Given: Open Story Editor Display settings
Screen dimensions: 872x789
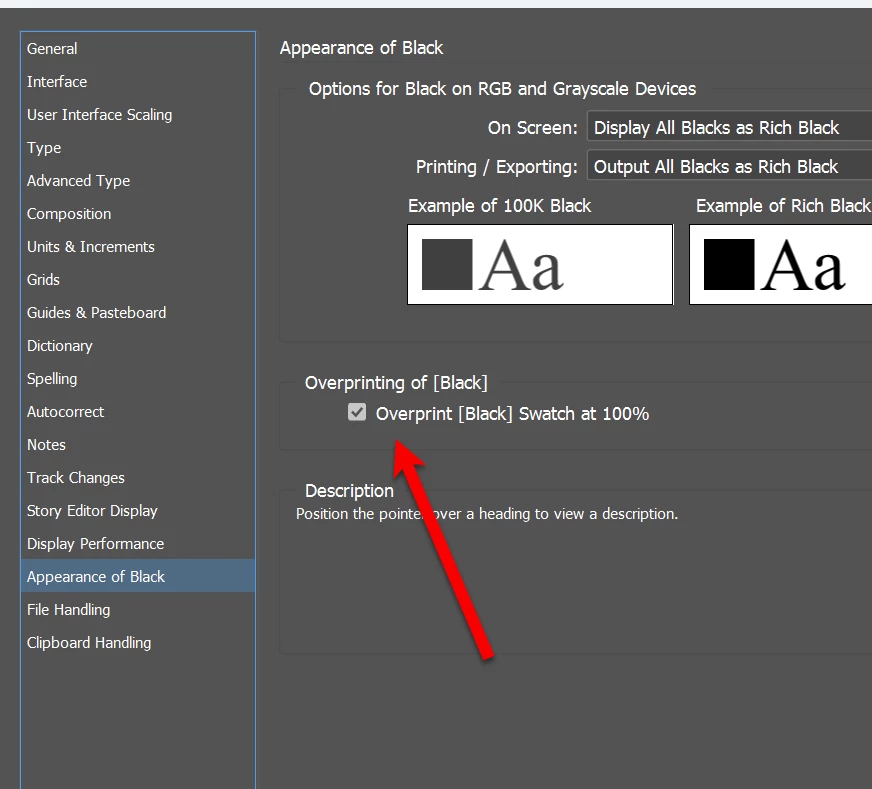Looking at the screenshot, I should click(x=138, y=510).
